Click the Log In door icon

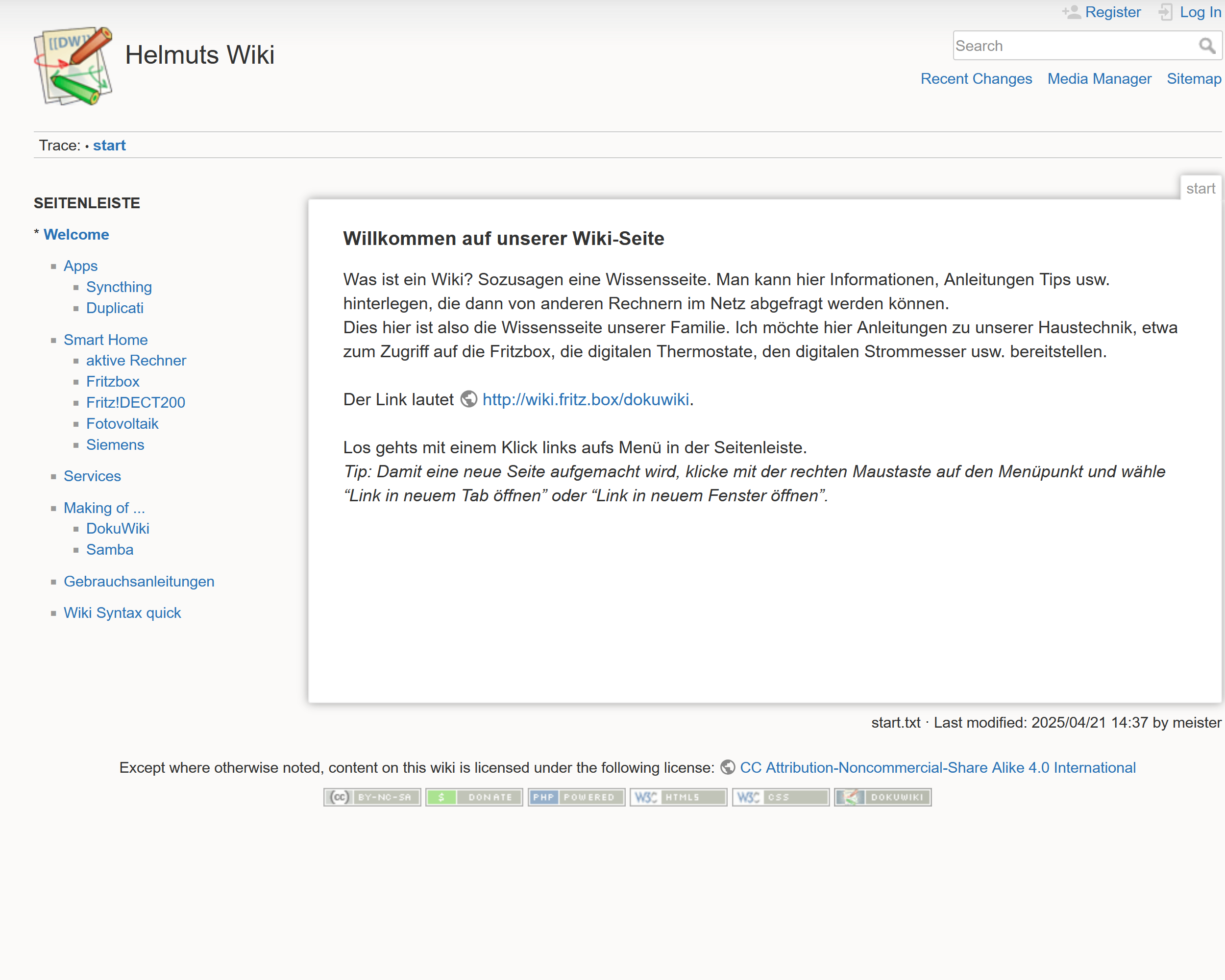pos(1166,11)
